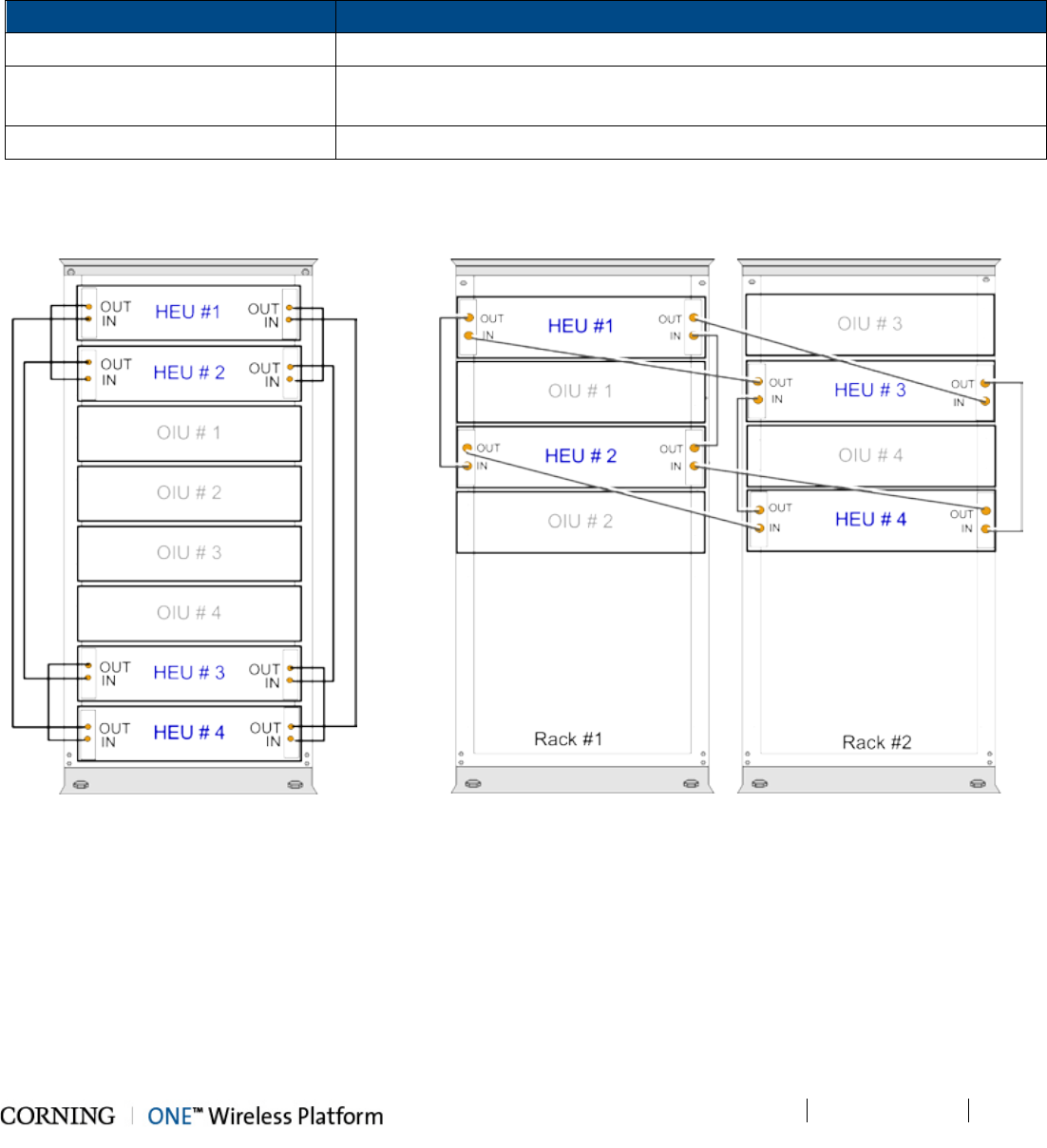1047x1148 pixels.
Task: Click the CORNING logo in footer
Action: (58, 1116)
